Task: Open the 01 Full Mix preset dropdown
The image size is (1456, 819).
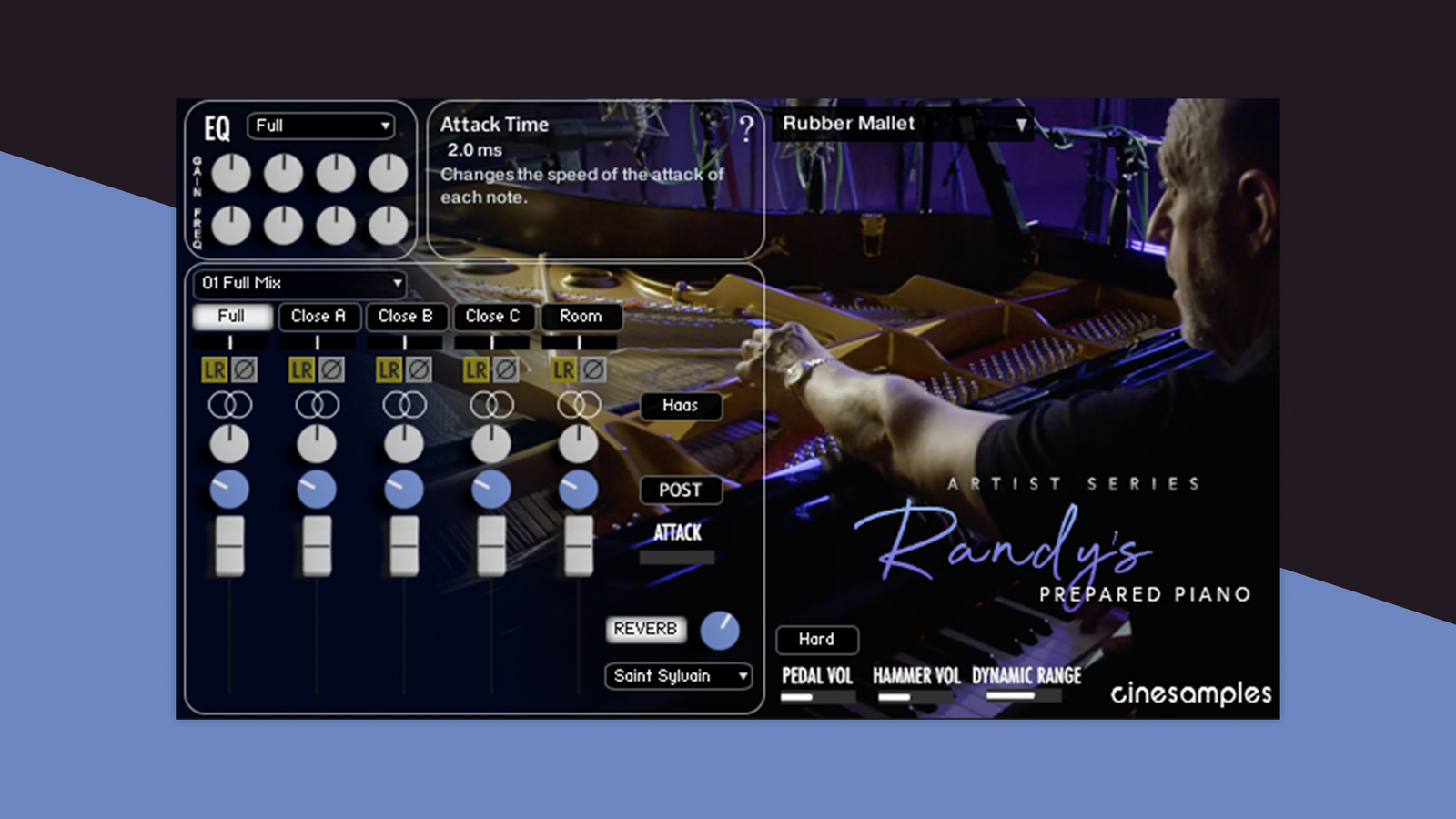Action: coord(299,283)
